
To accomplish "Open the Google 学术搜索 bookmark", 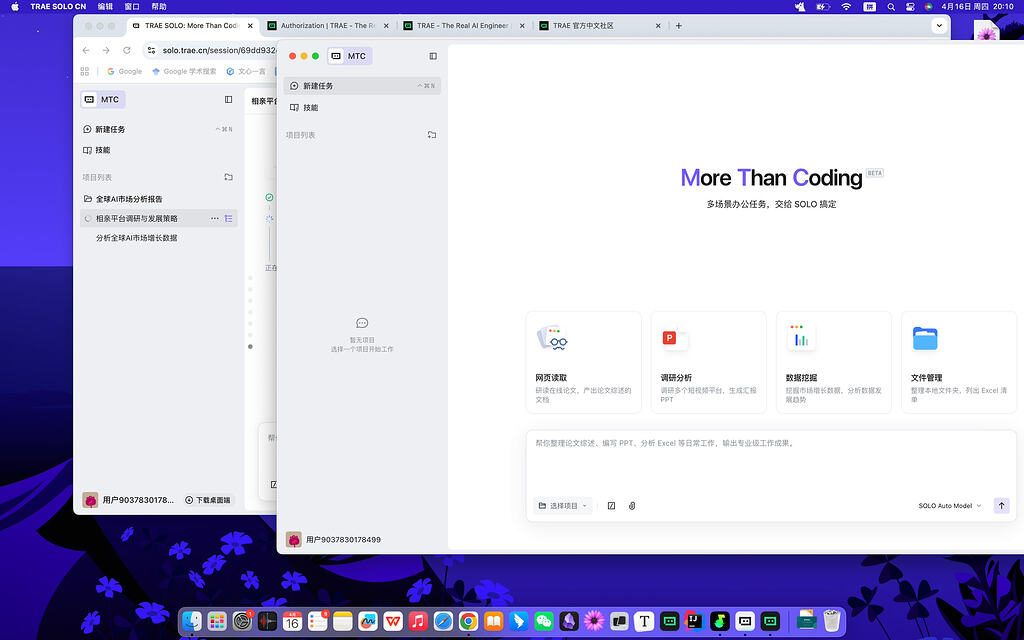I will coord(184,71).
